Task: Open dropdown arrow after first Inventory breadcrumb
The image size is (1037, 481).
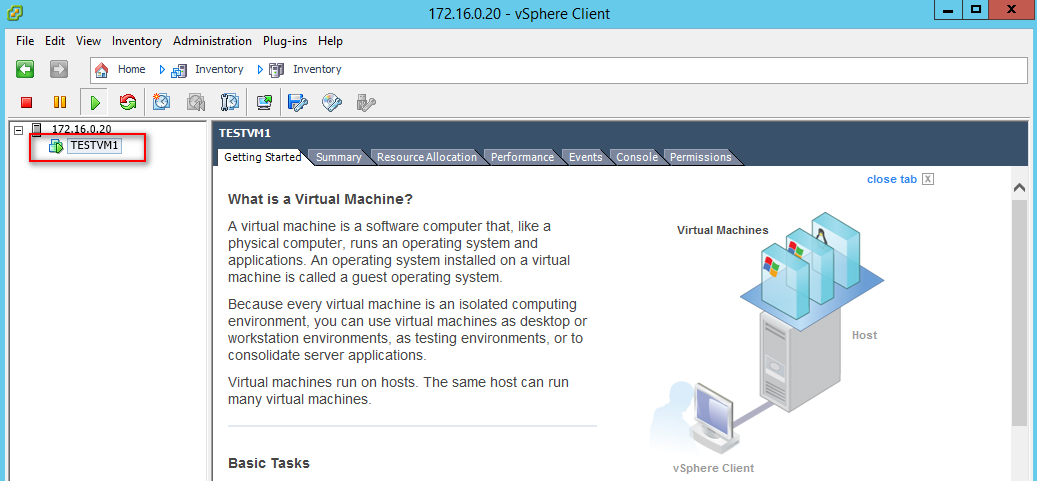Action: (x=260, y=69)
